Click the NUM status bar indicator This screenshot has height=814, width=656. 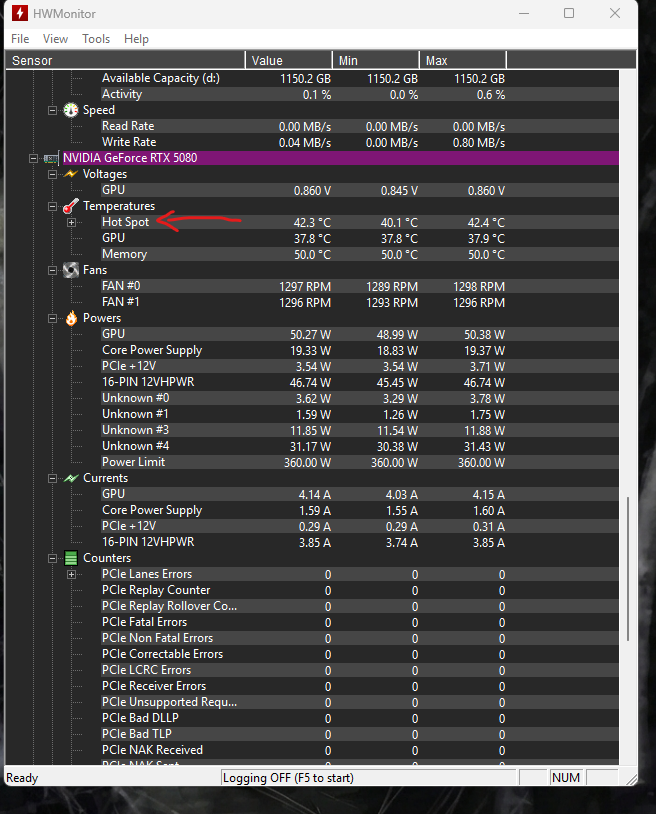tap(566, 778)
